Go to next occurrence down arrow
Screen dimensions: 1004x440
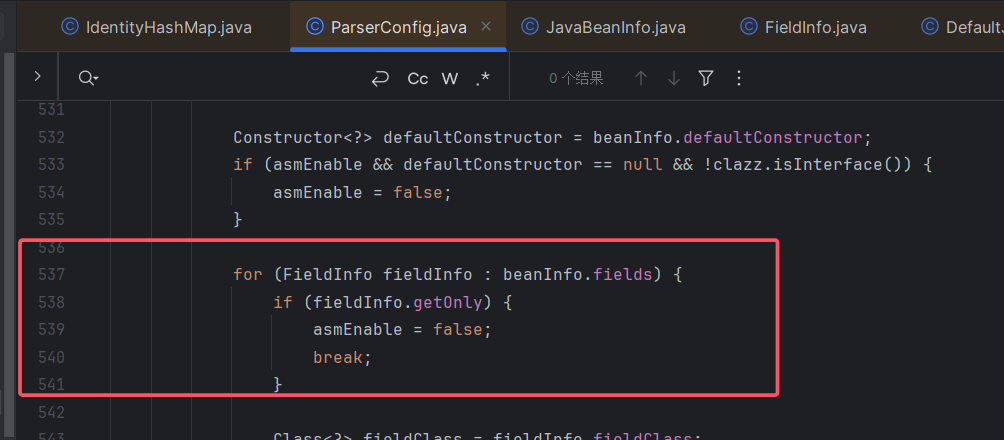click(673, 78)
